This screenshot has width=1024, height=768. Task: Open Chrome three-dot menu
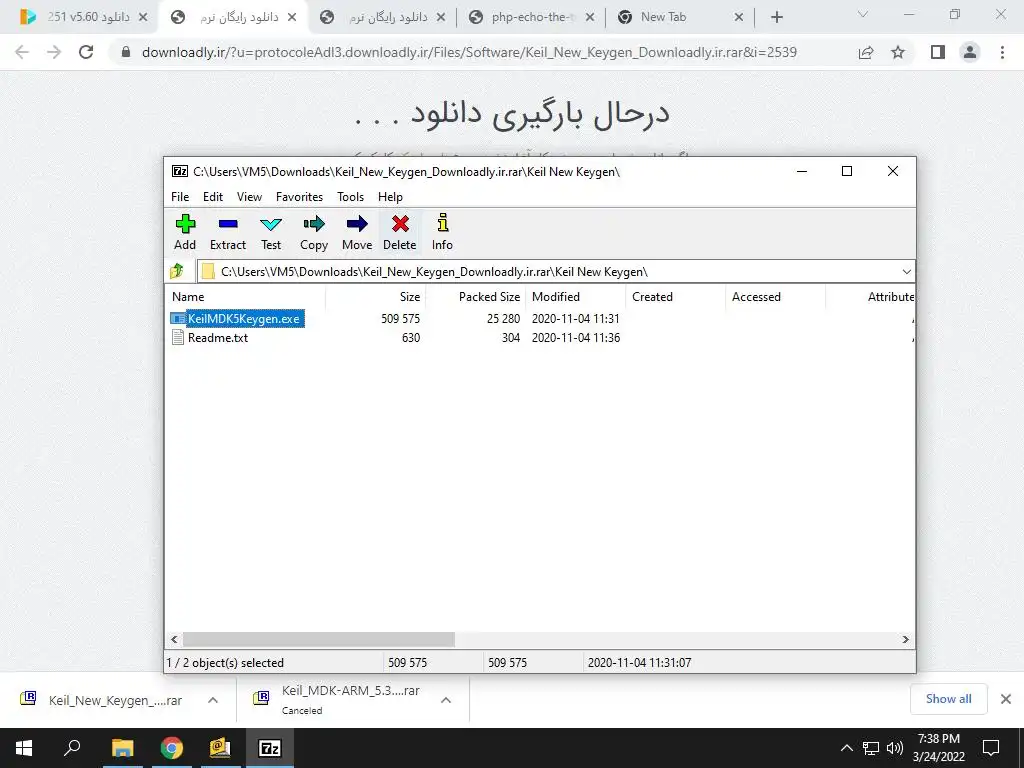point(1002,52)
